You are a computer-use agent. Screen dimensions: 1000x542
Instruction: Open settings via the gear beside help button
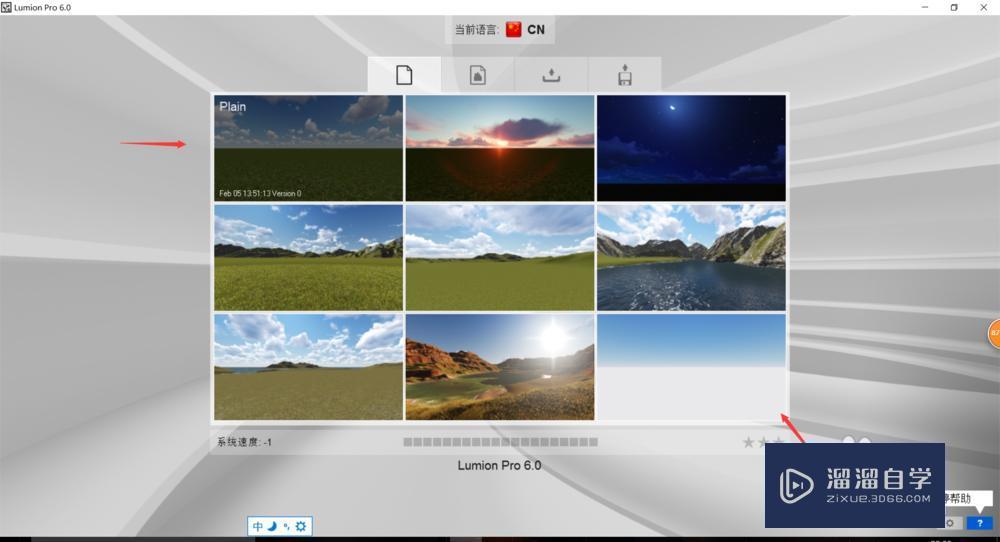pyautogui.click(x=950, y=523)
